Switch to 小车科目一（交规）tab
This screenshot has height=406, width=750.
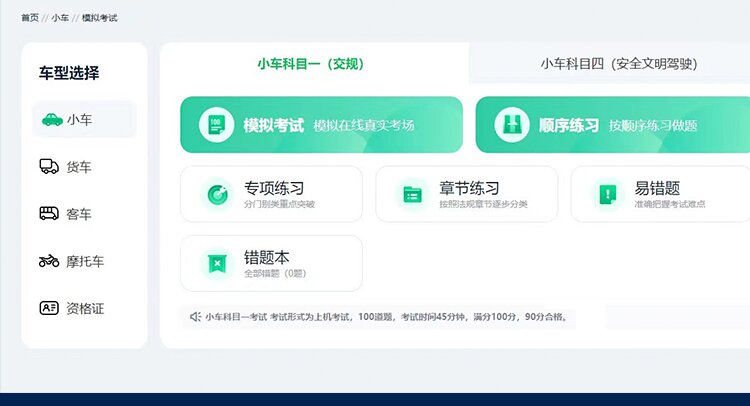click(310, 64)
